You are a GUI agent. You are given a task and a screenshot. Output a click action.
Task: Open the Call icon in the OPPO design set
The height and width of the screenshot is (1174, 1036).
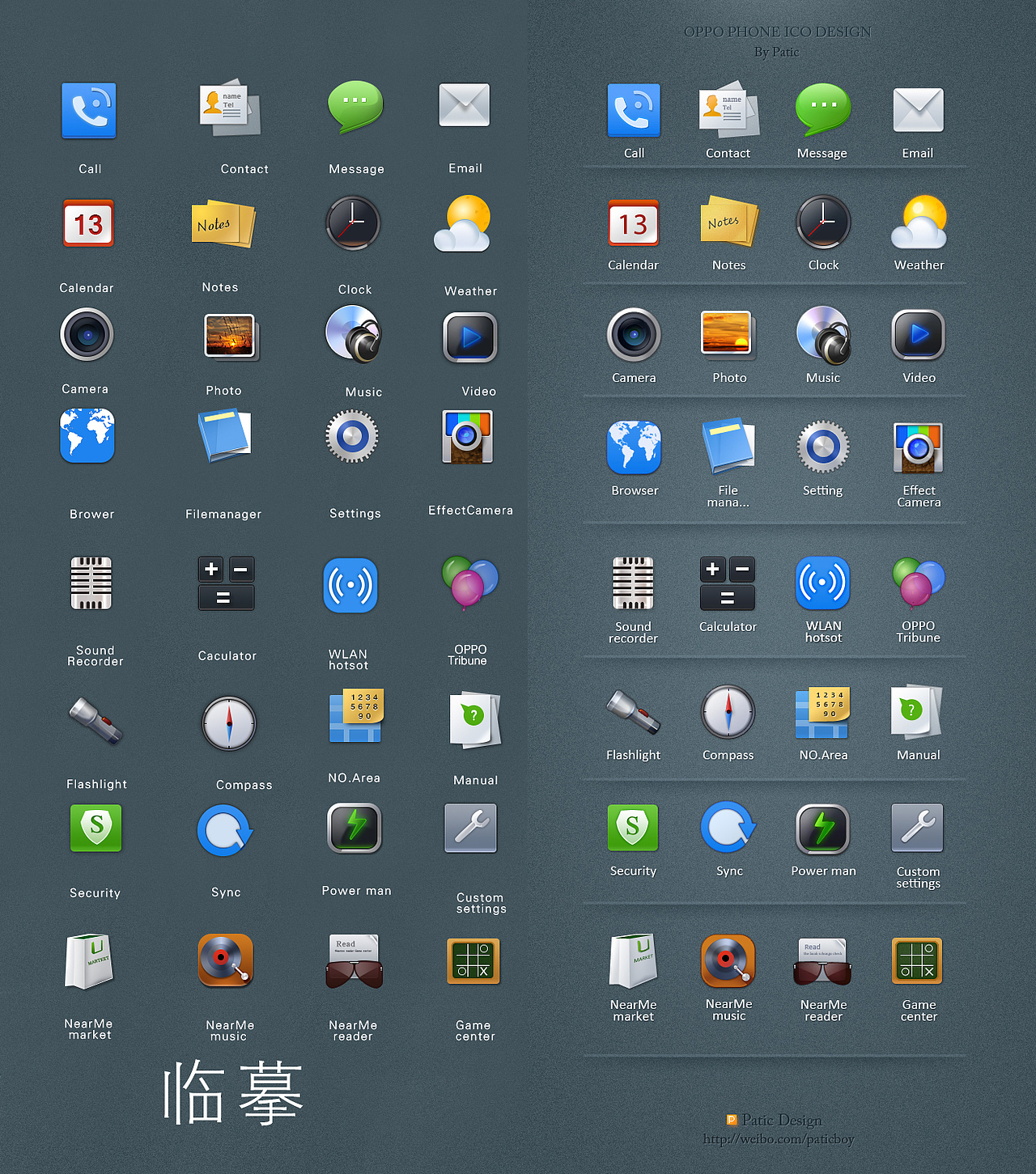pyautogui.click(x=635, y=110)
